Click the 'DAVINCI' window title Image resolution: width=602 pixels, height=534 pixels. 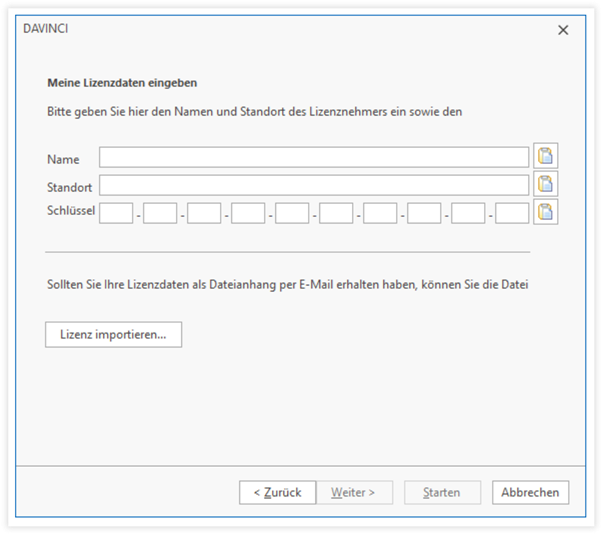[46, 29]
